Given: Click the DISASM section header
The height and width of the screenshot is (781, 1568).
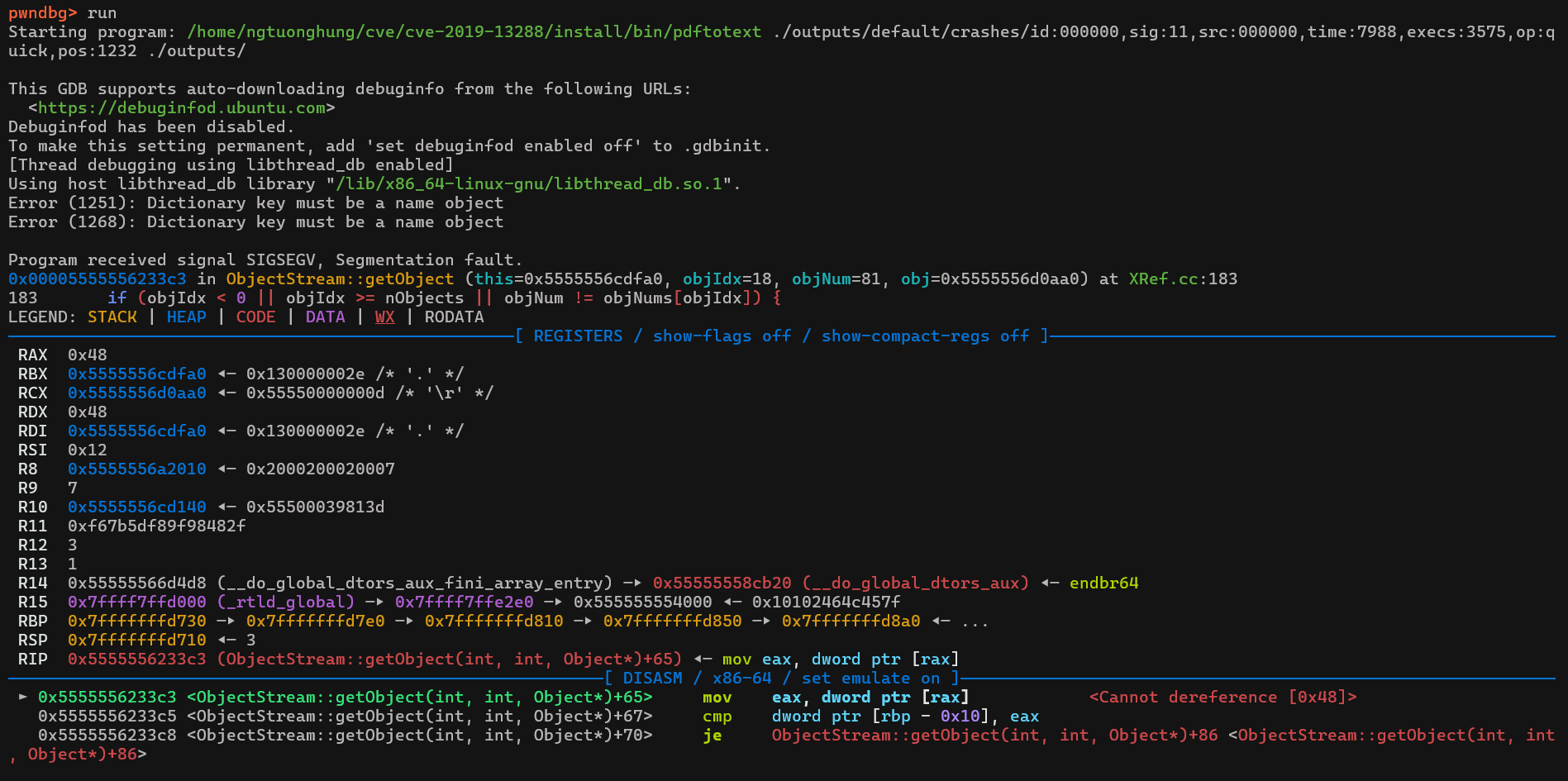Looking at the screenshot, I should (x=652, y=678).
